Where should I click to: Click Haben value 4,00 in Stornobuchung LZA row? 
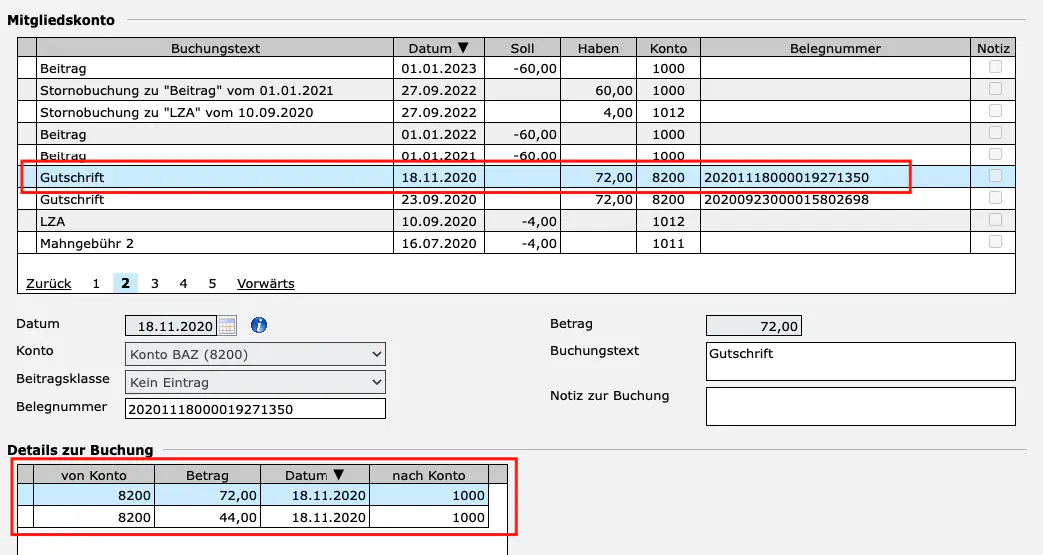[618, 112]
